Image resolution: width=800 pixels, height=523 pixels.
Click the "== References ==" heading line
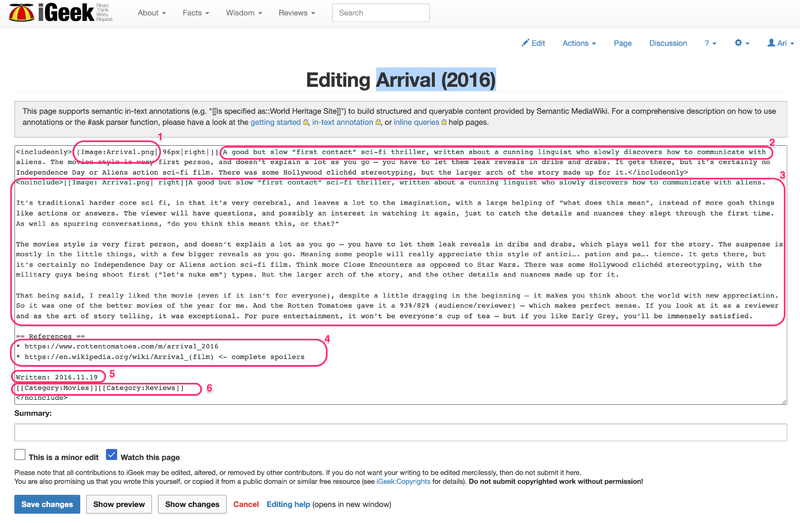pyautogui.click(x=51, y=336)
